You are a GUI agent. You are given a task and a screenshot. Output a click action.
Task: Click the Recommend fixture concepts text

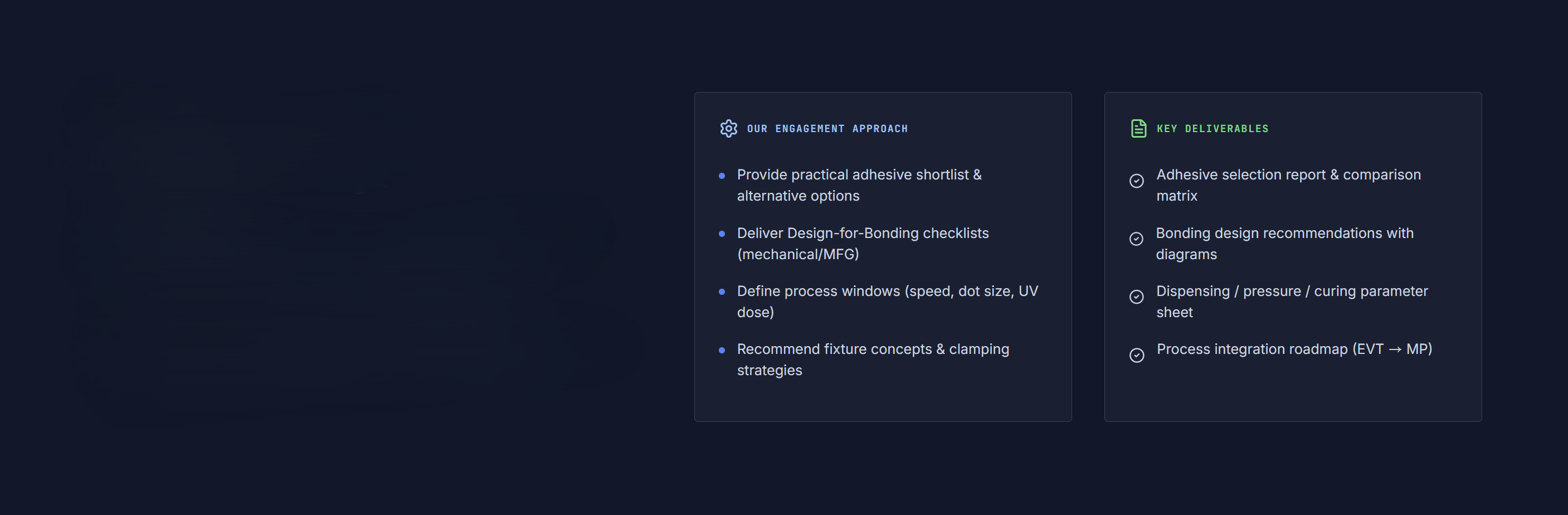coord(872,359)
